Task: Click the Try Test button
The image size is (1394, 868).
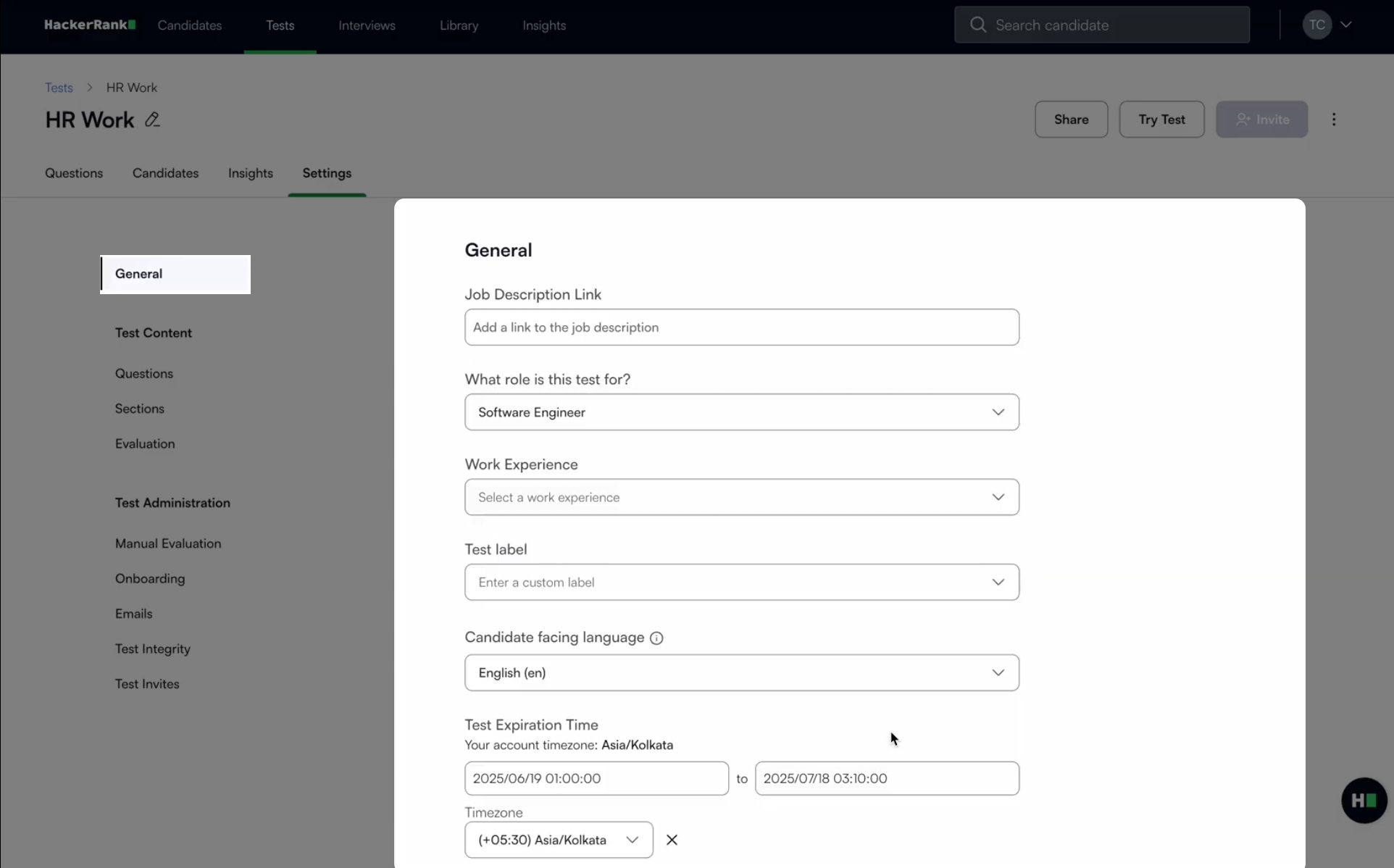Action: (1161, 120)
